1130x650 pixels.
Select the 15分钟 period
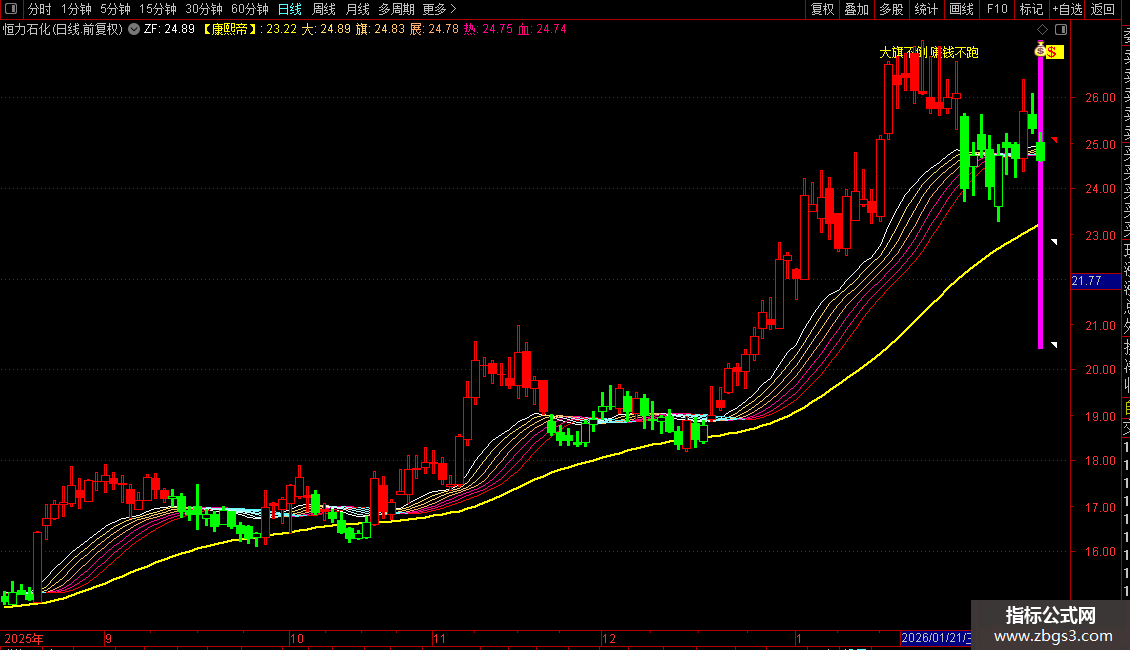[x=158, y=9]
